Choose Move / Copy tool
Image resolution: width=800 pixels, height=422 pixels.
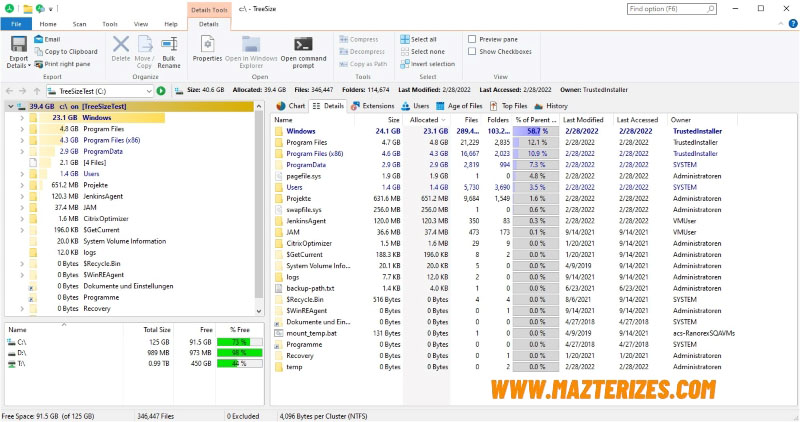pos(144,52)
